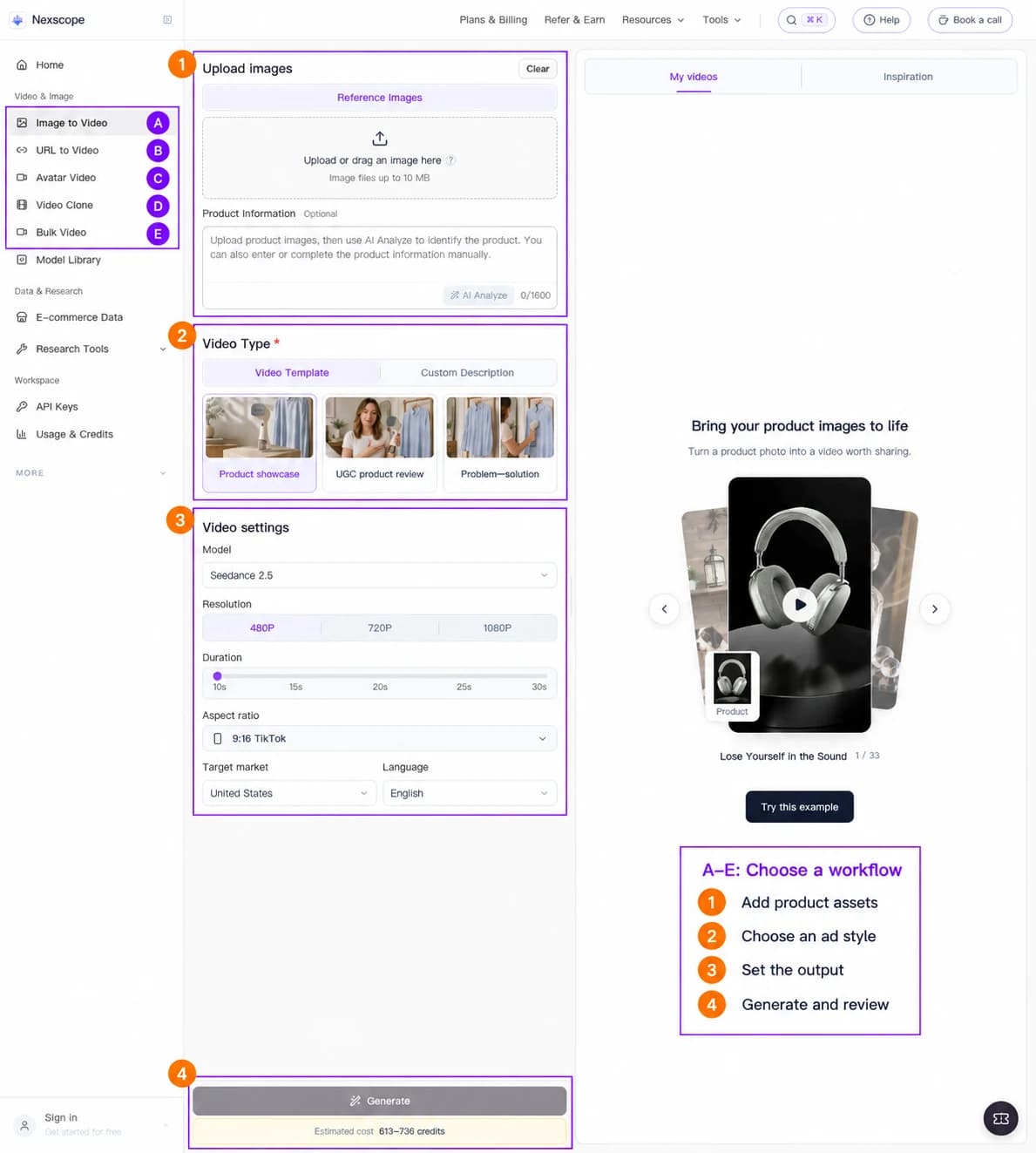This screenshot has height=1153, width=1036.
Task: Open Bulk Video workflow
Action: point(61,233)
